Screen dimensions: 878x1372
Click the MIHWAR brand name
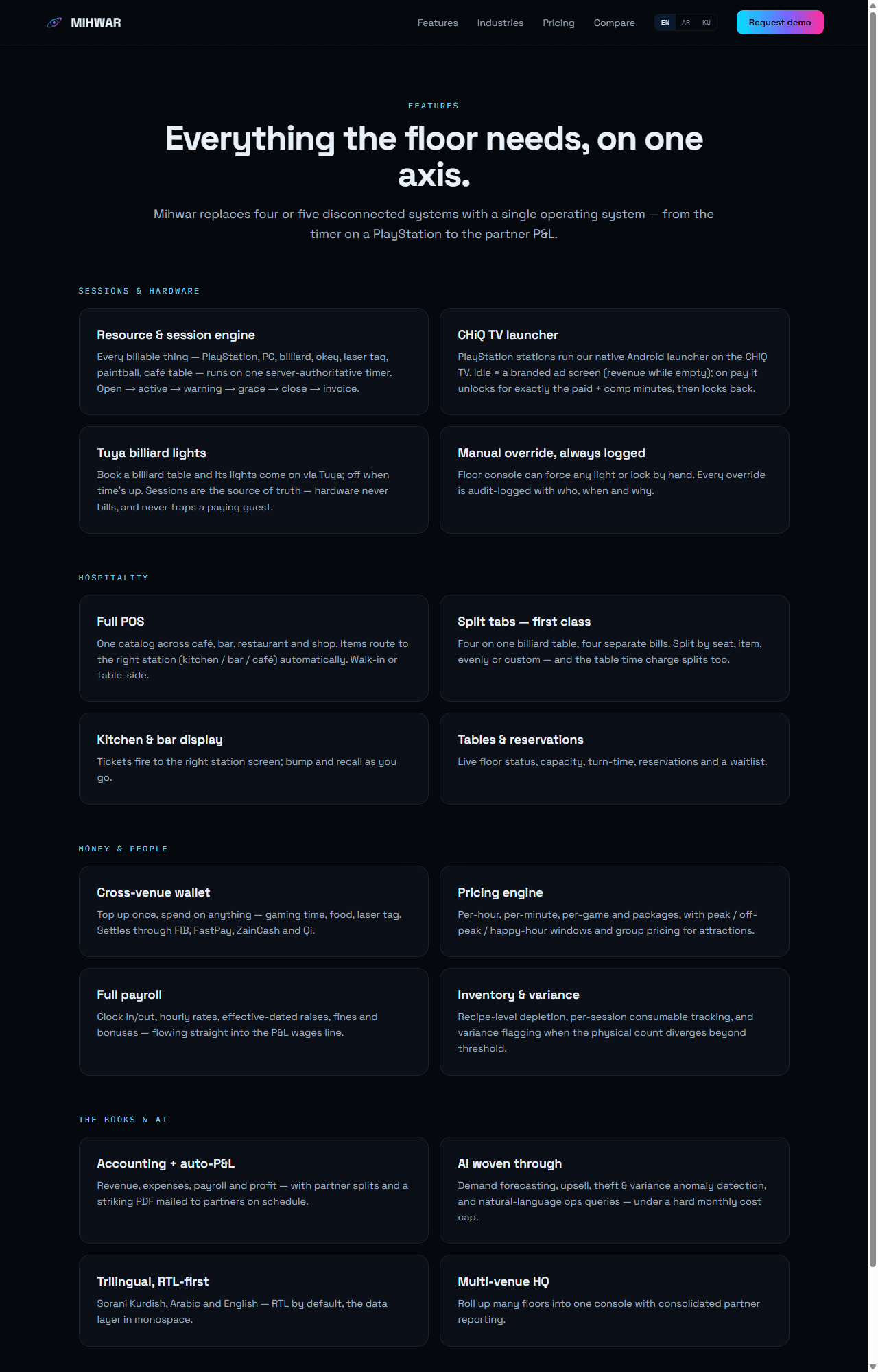(x=96, y=23)
